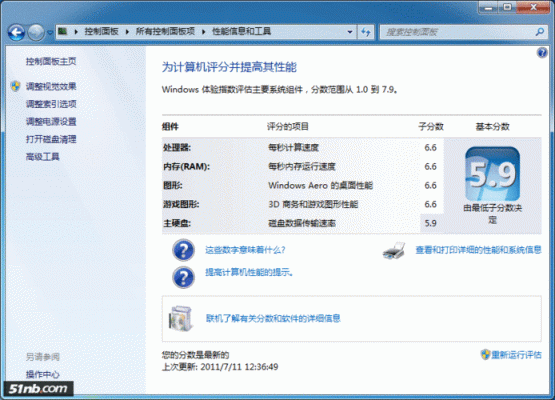Viewport: 555px width, 400px height.
Task: Select the 主硬盘 row label
Action: [x=177, y=223]
